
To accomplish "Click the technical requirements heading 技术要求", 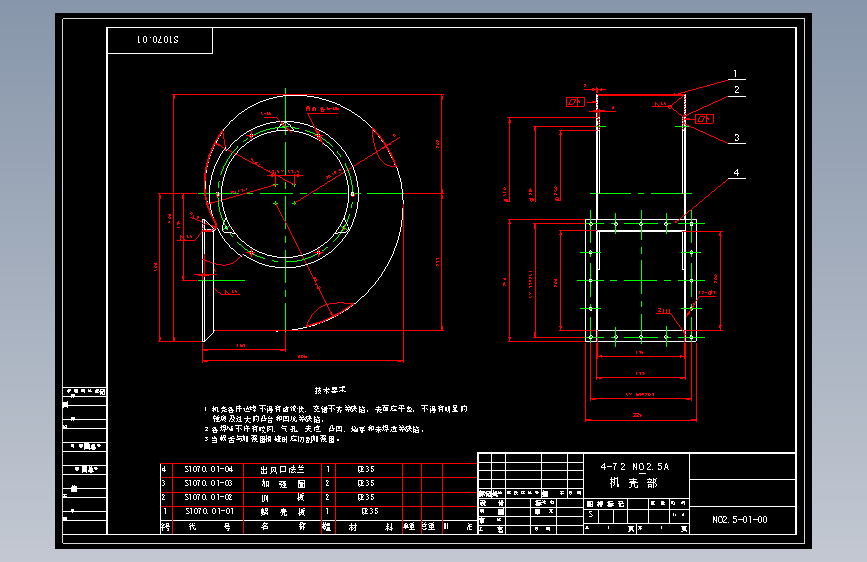I will 330,390.
